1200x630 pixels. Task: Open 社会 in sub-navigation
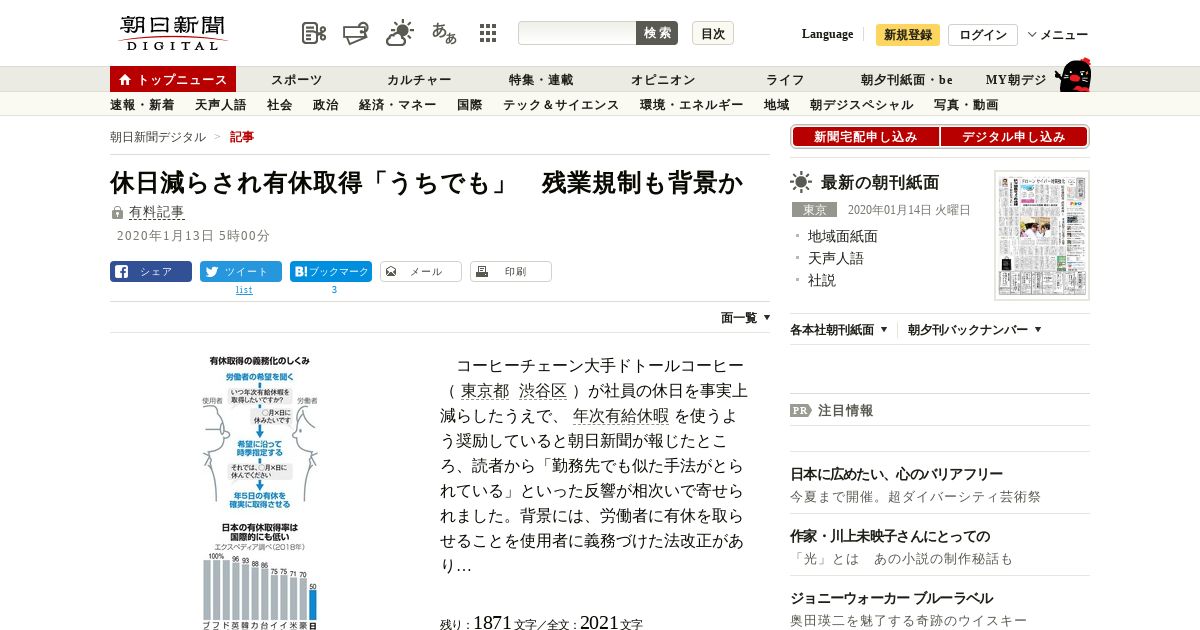coord(279,104)
